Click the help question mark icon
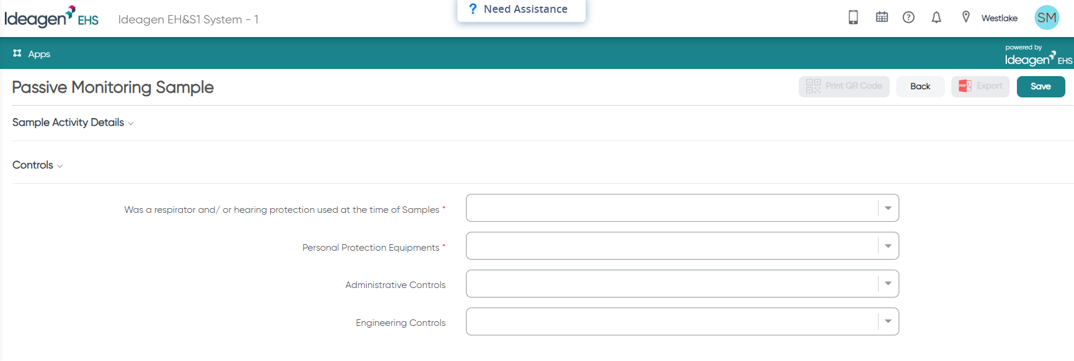 point(909,18)
